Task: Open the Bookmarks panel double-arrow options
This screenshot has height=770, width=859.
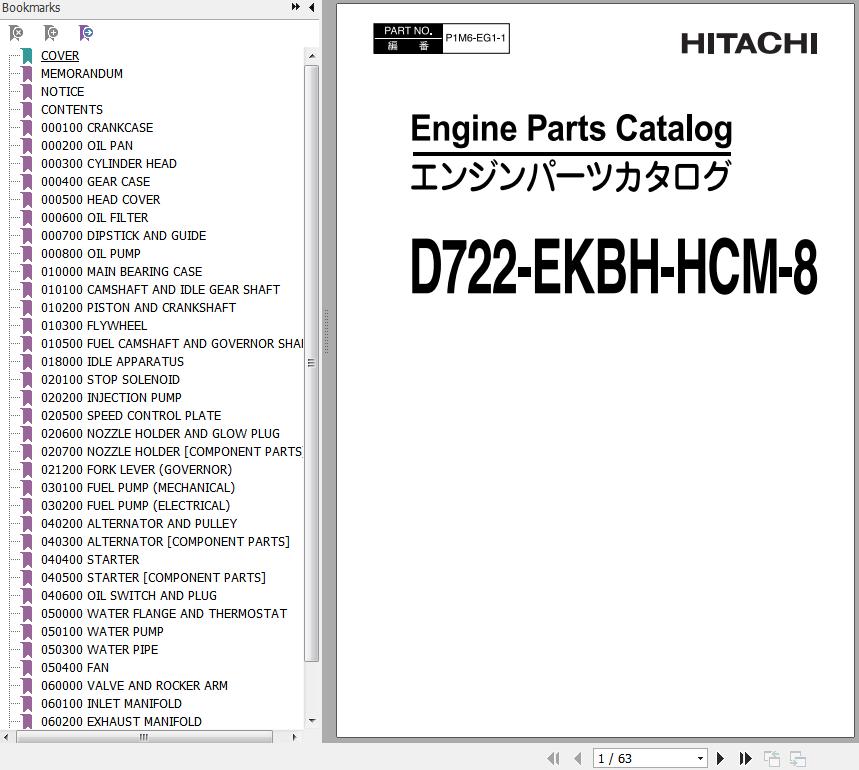Action: tap(296, 7)
